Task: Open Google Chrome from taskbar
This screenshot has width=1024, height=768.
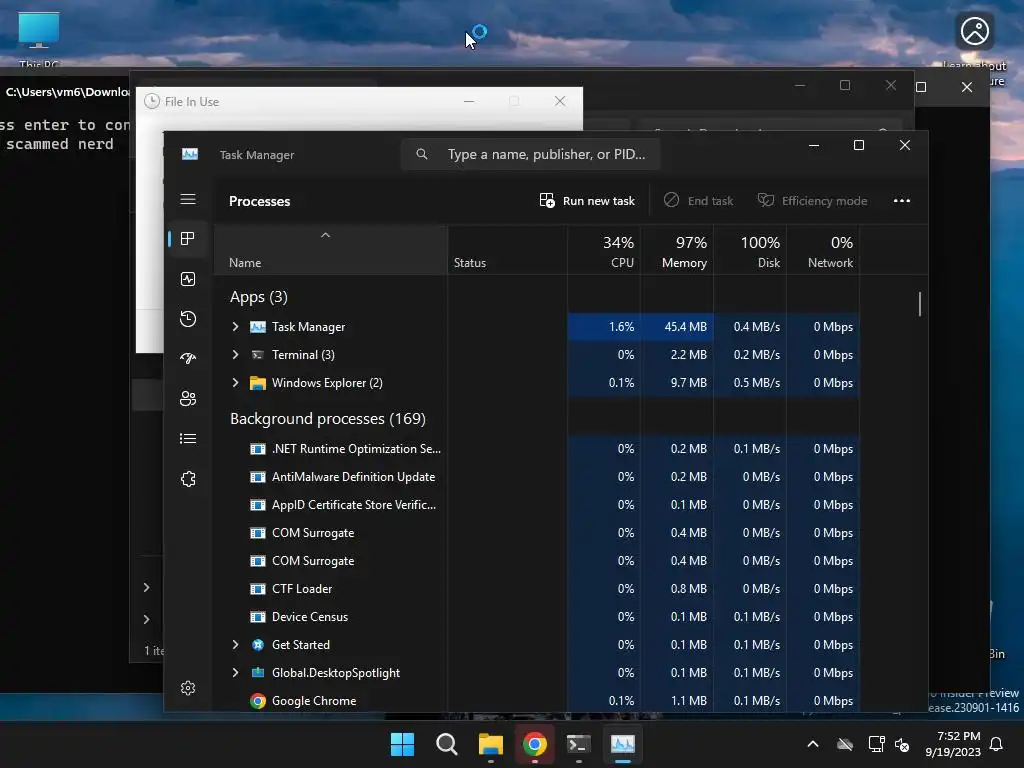Action: [x=534, y=744]
